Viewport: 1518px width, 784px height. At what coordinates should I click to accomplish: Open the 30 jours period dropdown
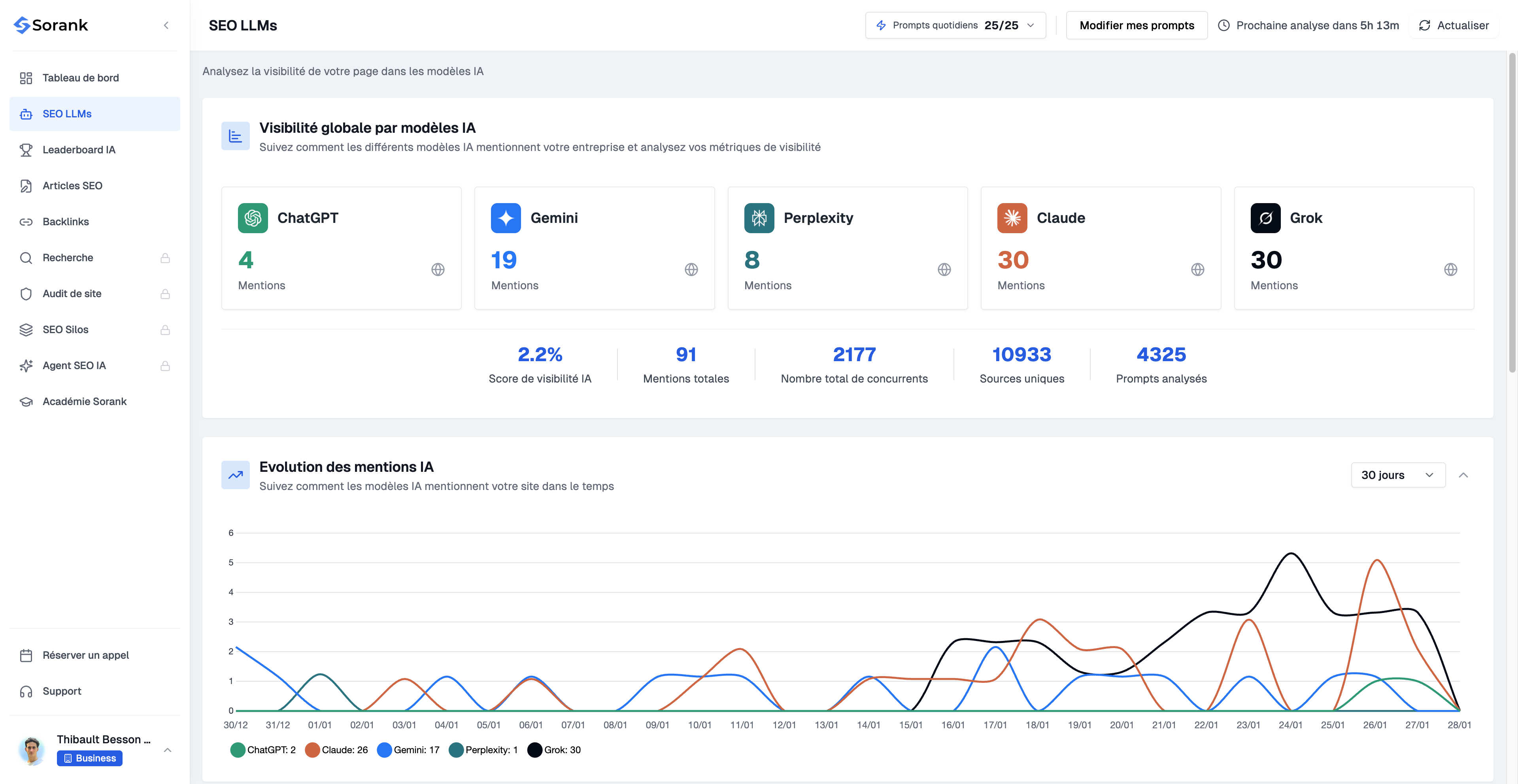click(x=1397, y=475)
